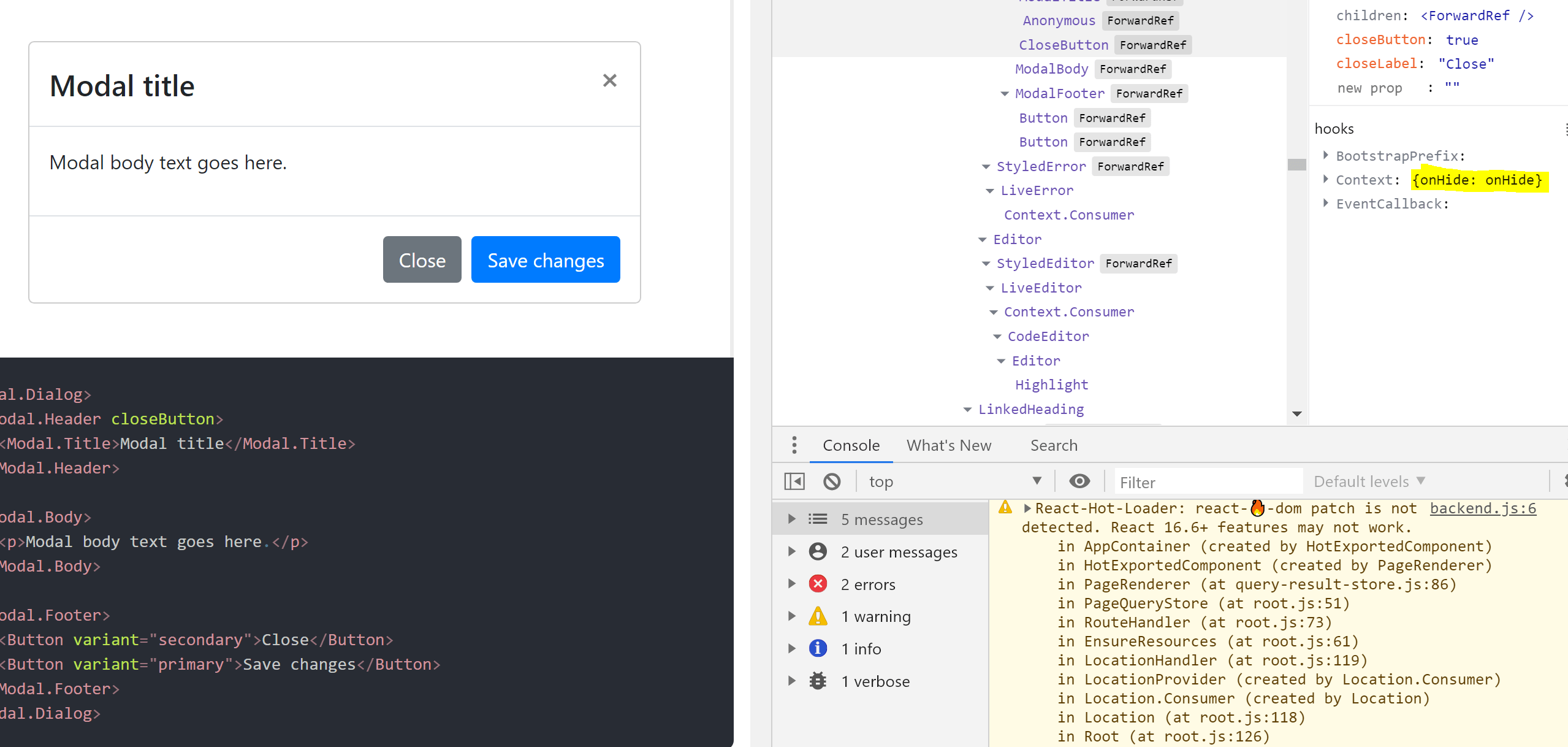1568x747 pixels.
Task: Focus the console Filter field
Action: click(x=1208, y=482)
